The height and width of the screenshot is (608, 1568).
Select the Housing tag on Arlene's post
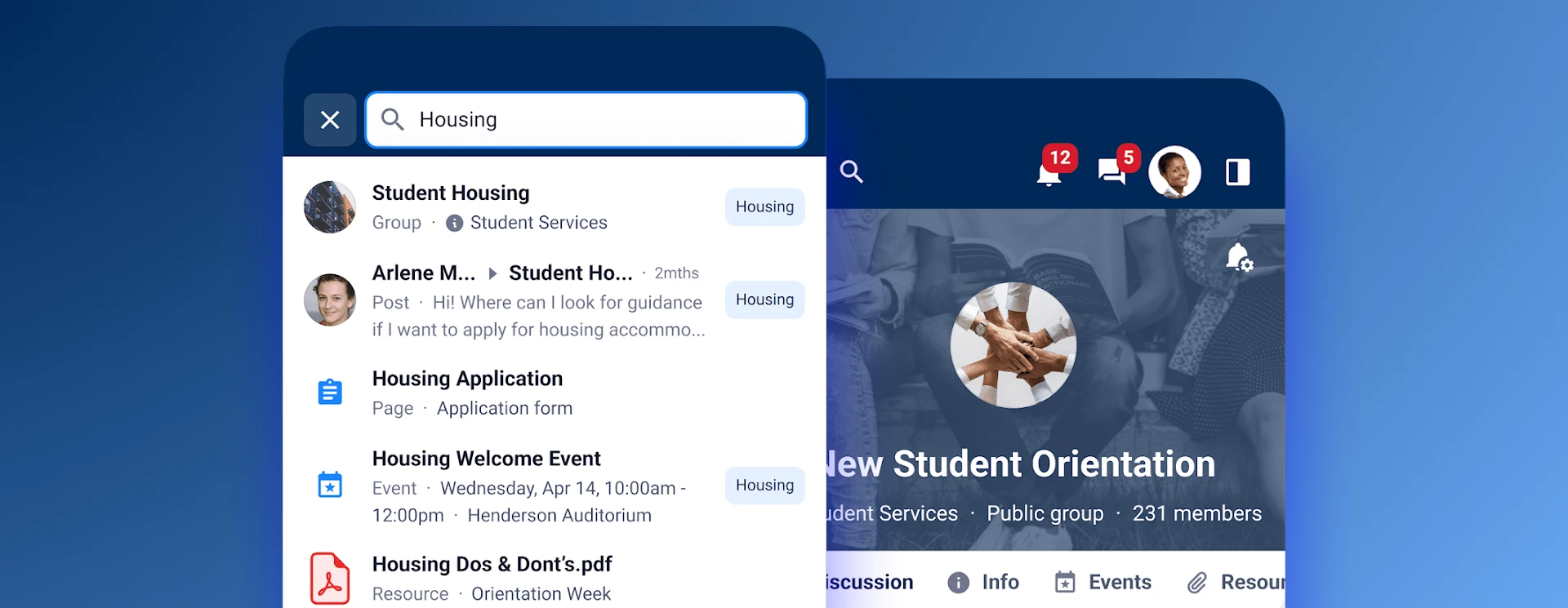click(x=764, y=300)
